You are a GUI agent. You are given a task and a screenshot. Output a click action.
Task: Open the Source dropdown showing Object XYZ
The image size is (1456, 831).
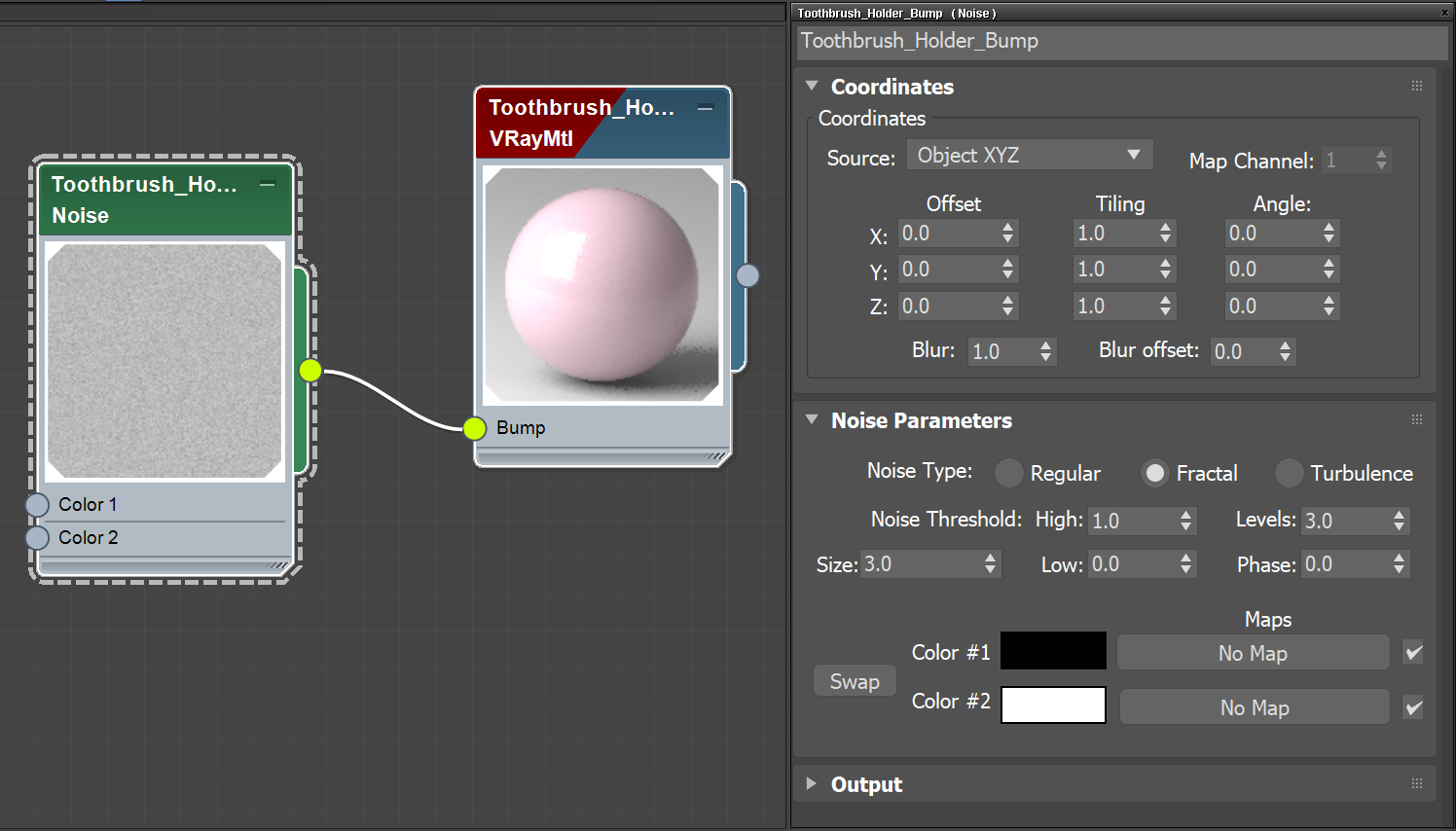click(x=1029, y=155)
